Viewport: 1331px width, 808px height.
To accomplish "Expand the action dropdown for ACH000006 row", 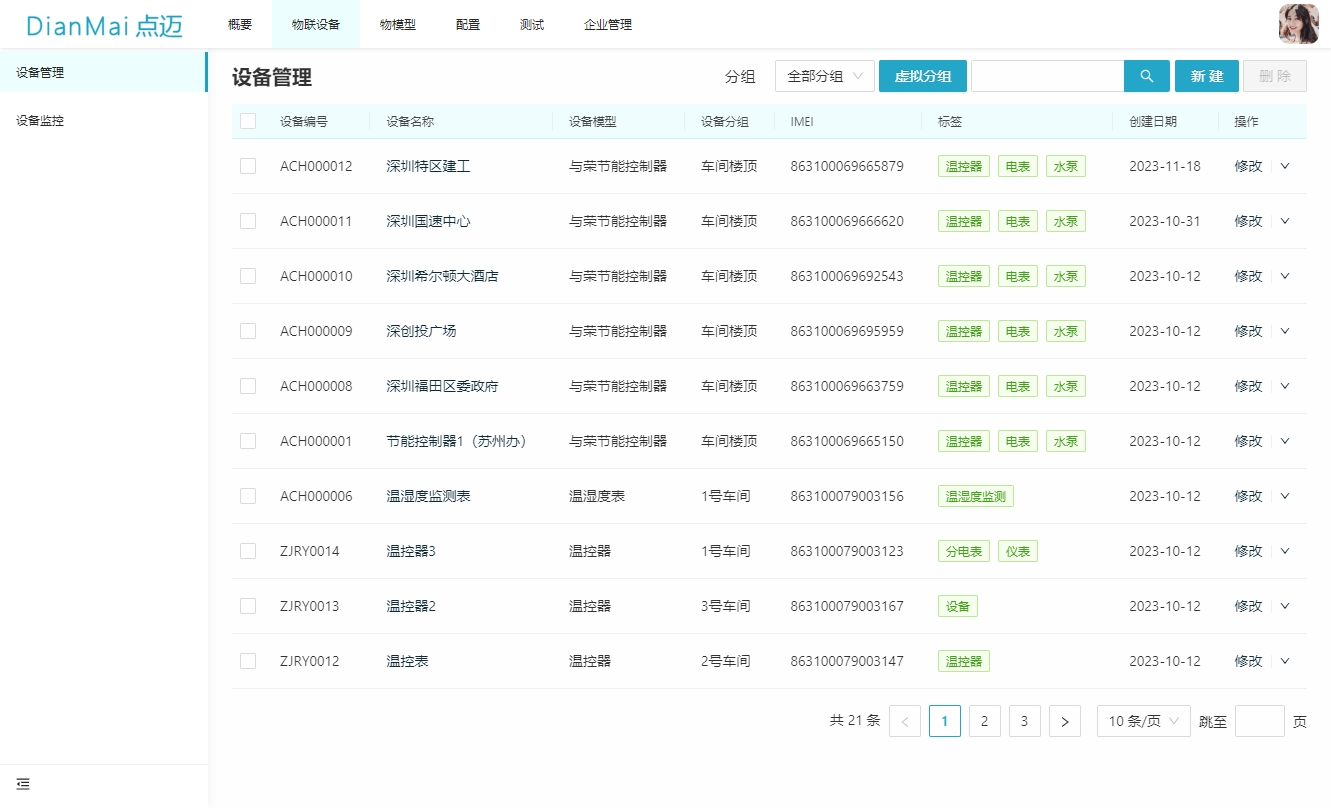I will [x=1285, y=496].
